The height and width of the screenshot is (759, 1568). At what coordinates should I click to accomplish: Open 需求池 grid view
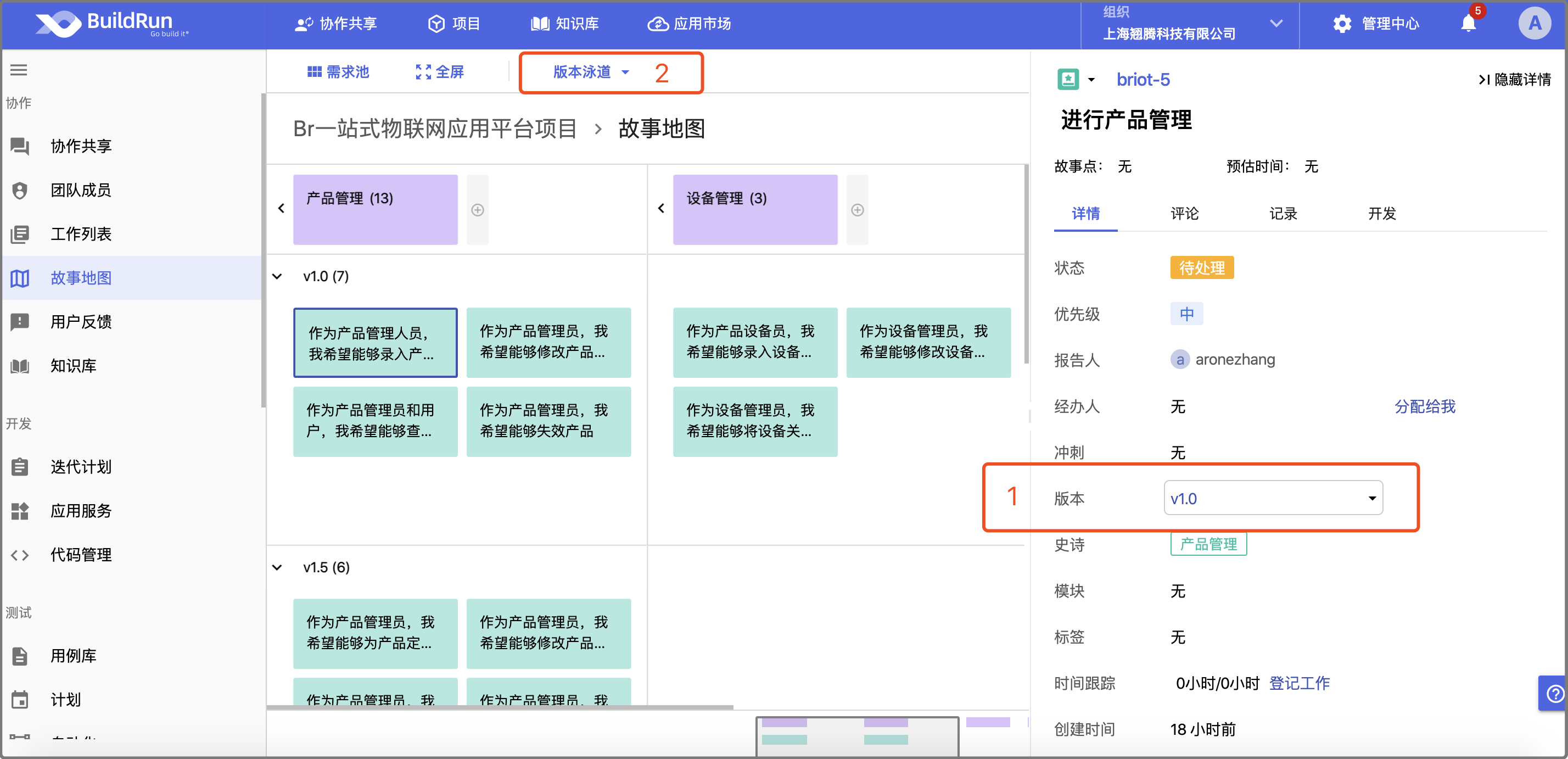pos(338,72)
